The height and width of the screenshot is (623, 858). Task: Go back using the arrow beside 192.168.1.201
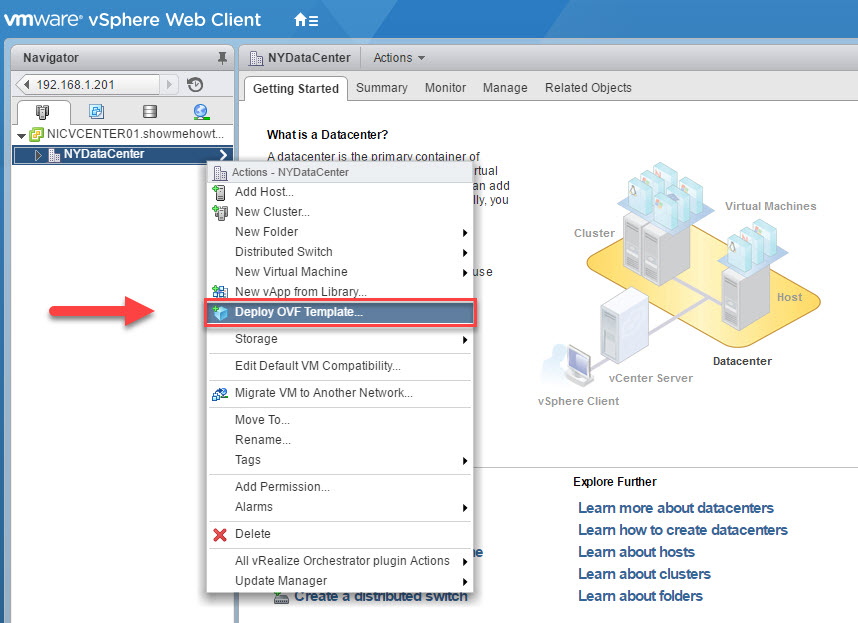pyautogui.click(x=25, y=85)
